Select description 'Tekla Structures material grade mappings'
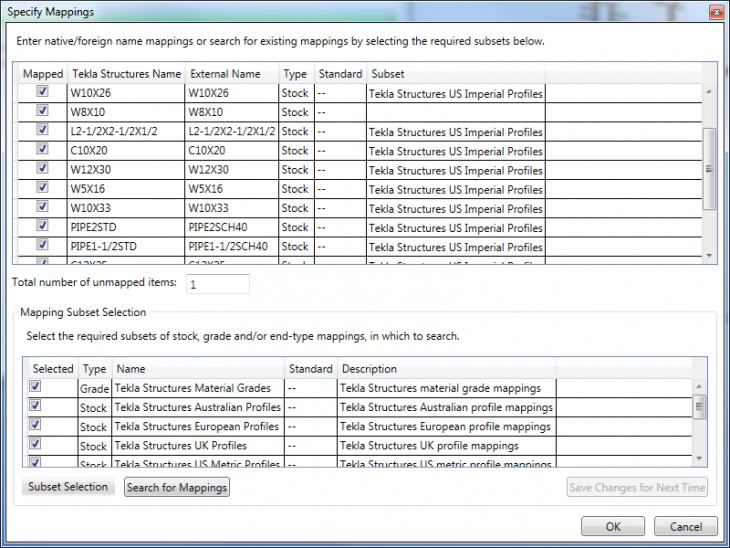Viewport: 730px width, 548px height. coord(446,388)
